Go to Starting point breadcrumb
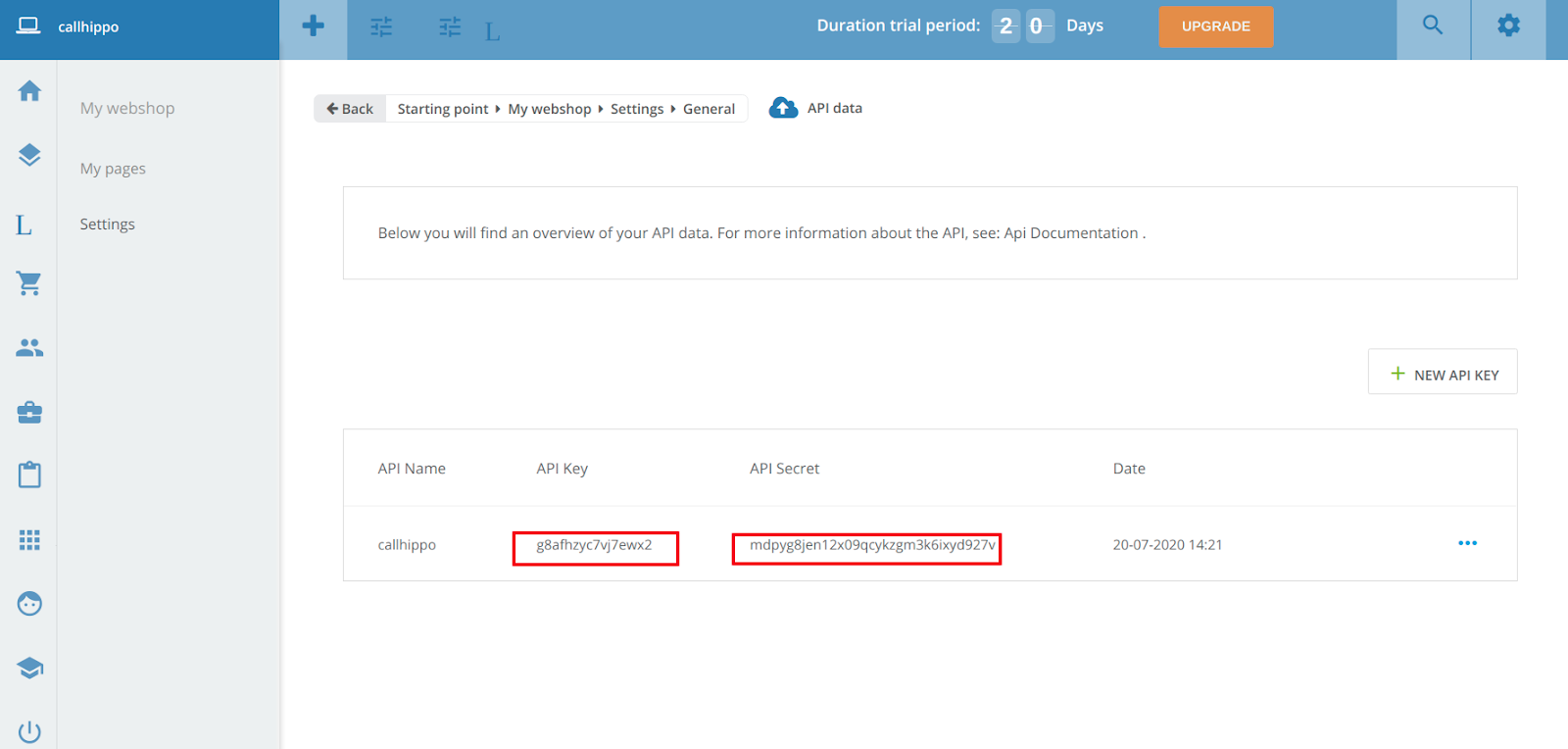This screenshot has height=749, width=1568. [x=443, y=109]
